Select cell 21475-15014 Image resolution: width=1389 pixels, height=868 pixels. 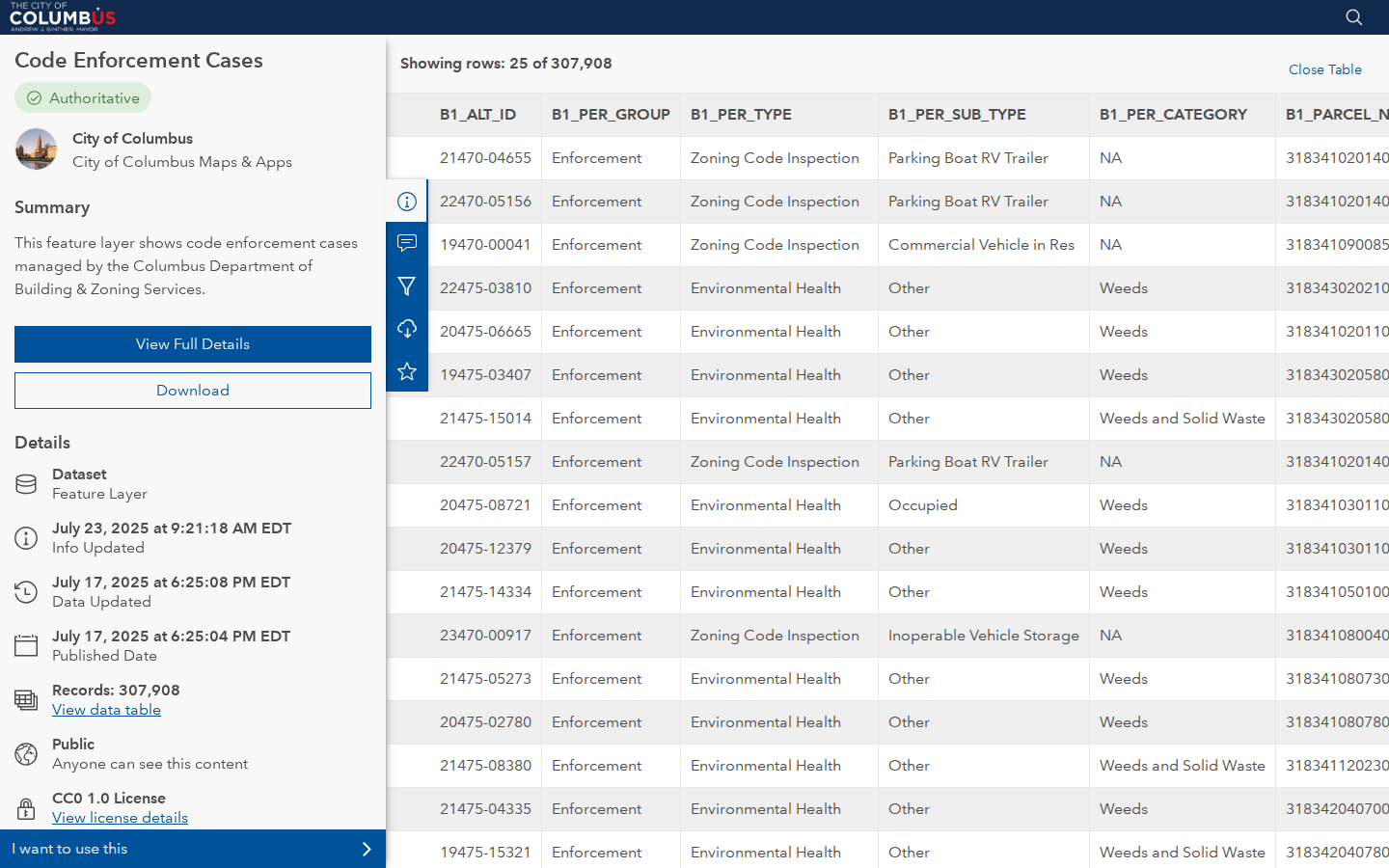[485, 419]
